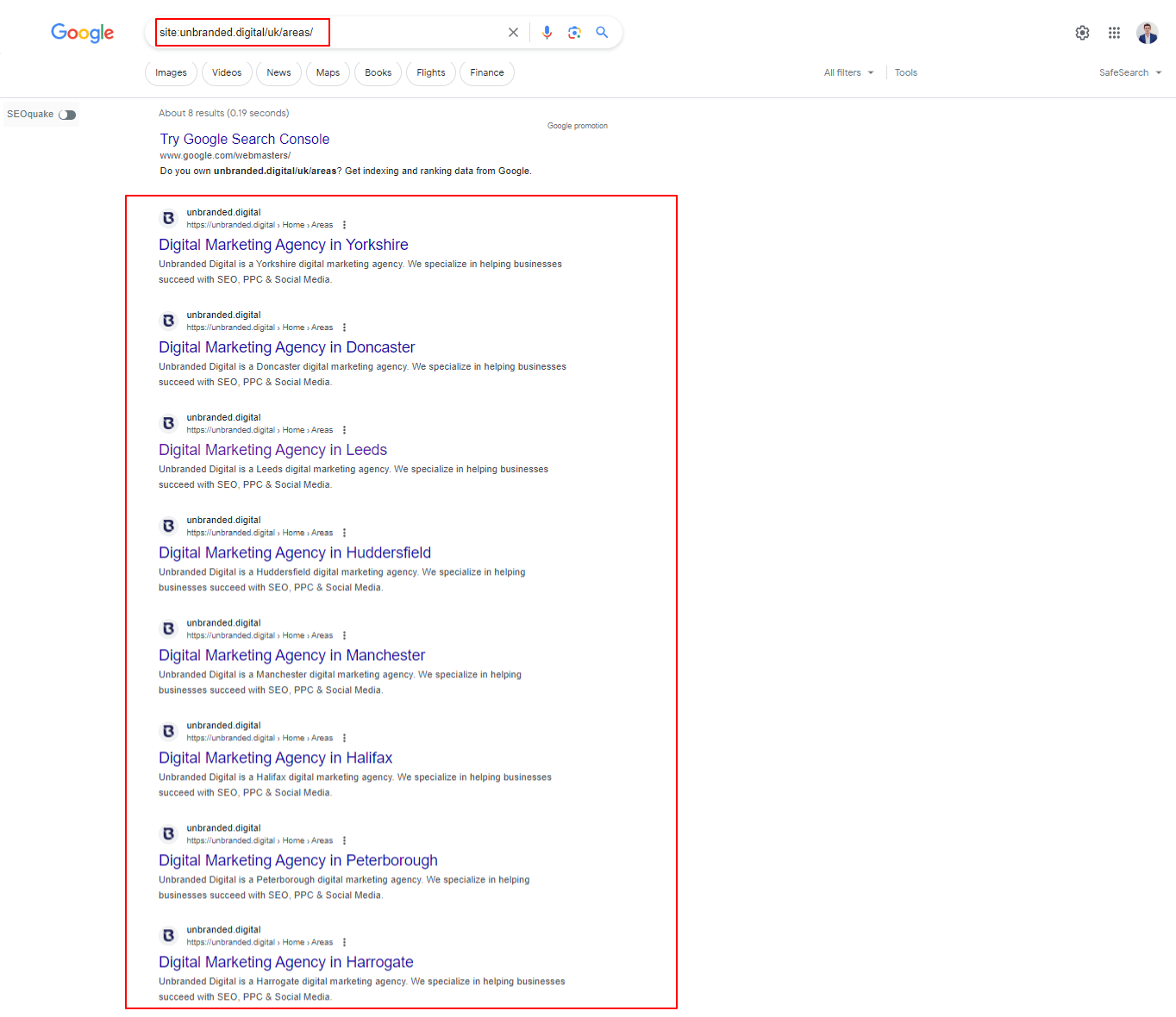Open the three-dot menu for Doncaster result
Image resolution: width=1176 pixels, height=1017 pixels.
coord(344,328)
